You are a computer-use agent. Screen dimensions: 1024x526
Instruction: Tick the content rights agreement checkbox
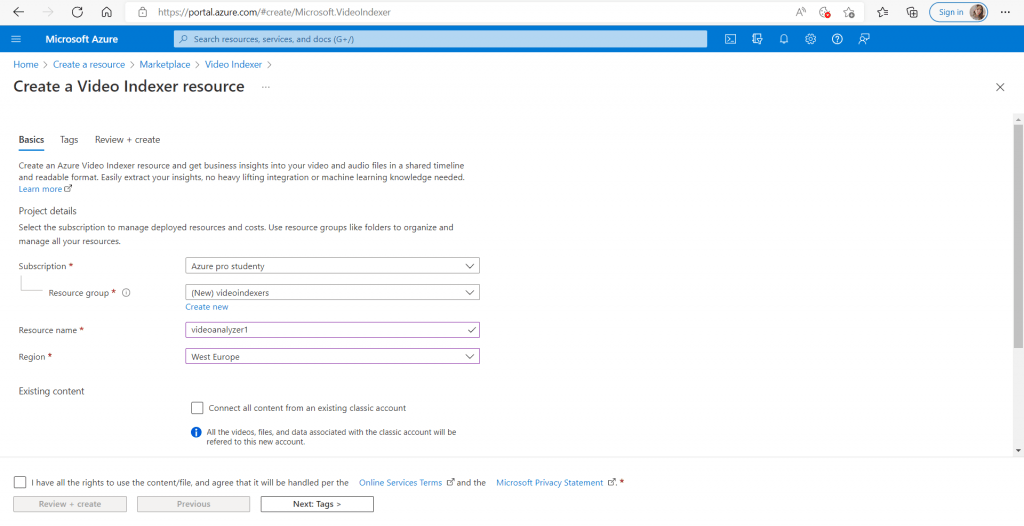[x=20, y=482]
